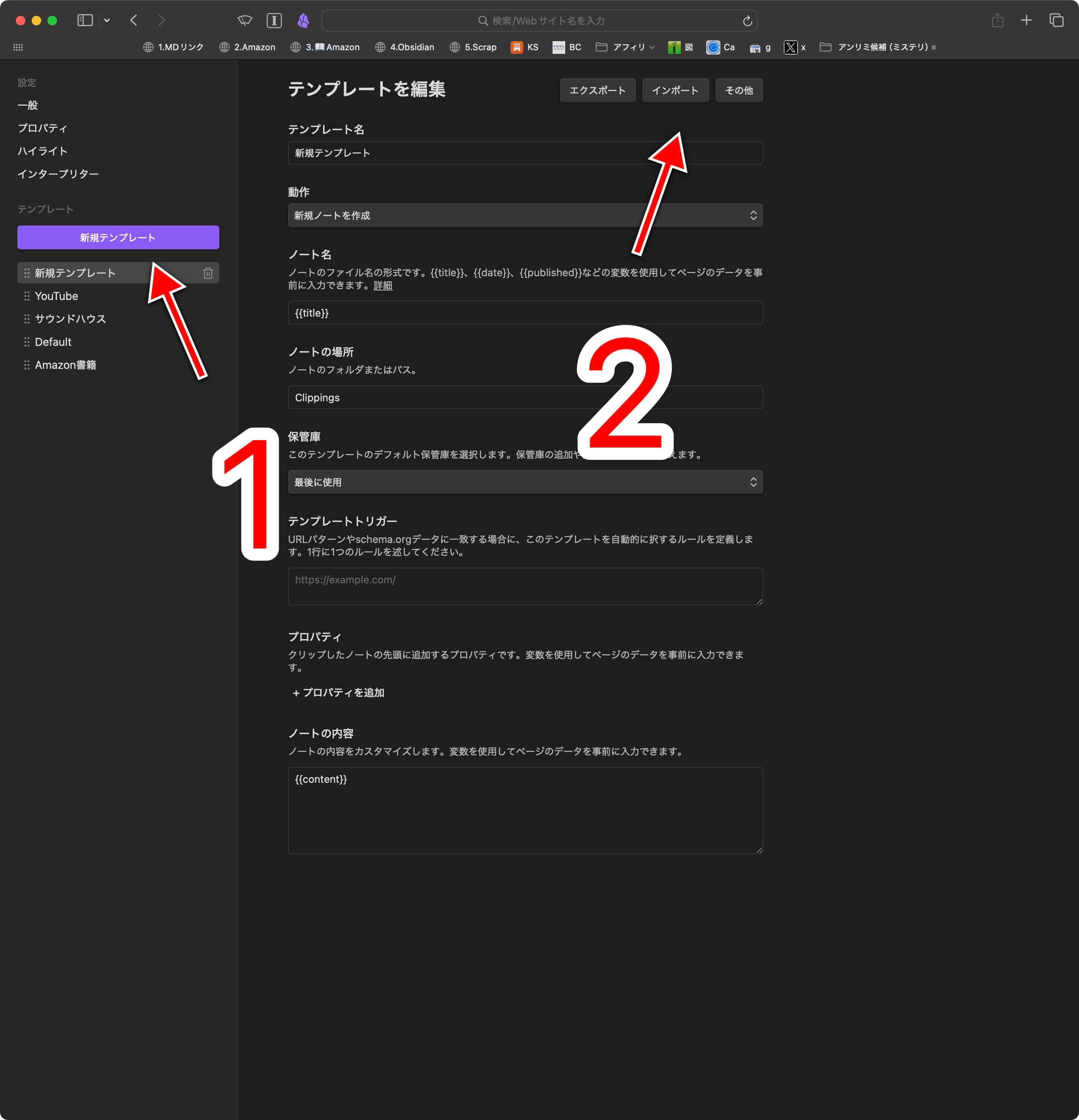Screen dimensions: 1079x1120
Task: Open a new tab with plus icon
Action: [x=1026, y=21]
